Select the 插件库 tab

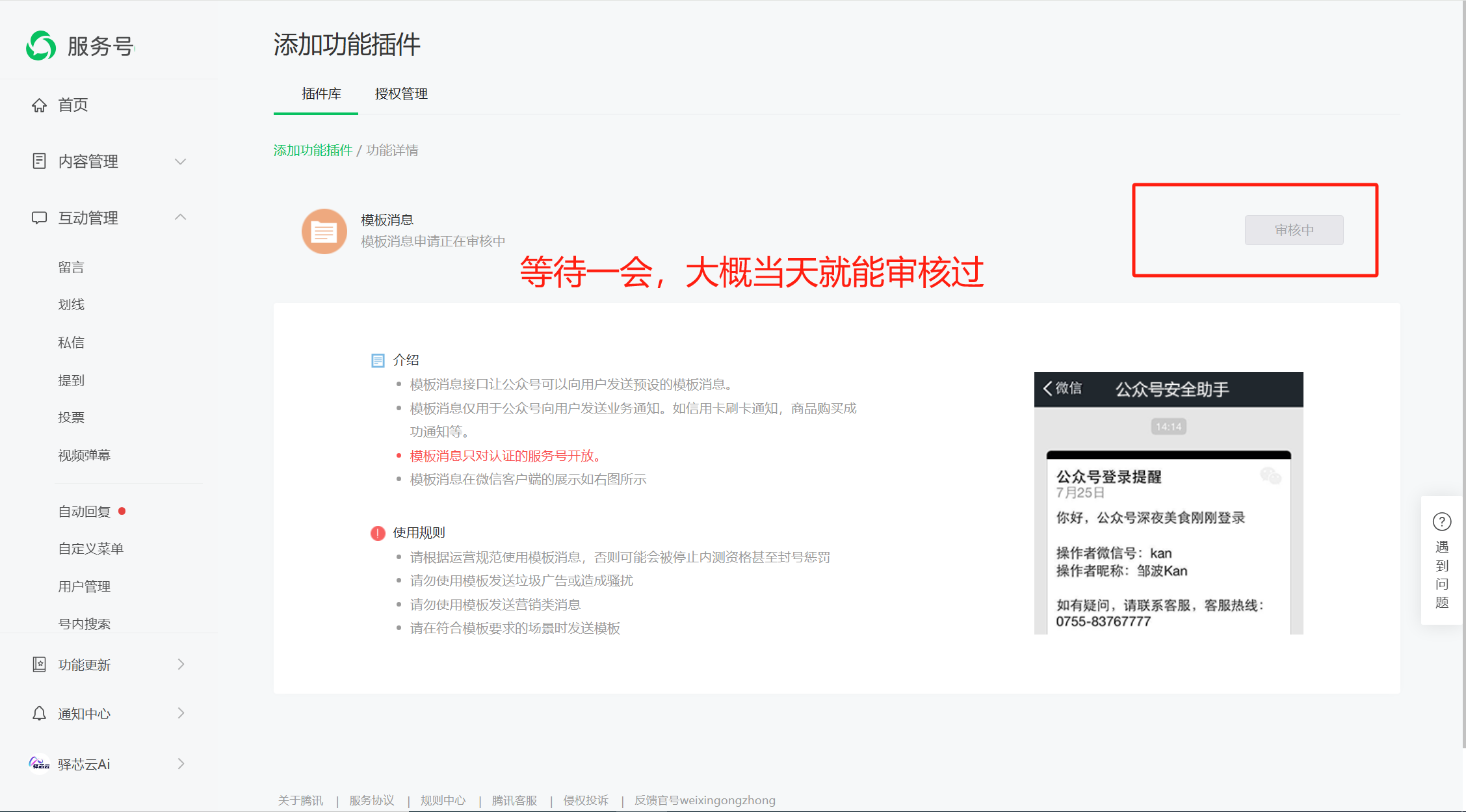click(321, 94)
